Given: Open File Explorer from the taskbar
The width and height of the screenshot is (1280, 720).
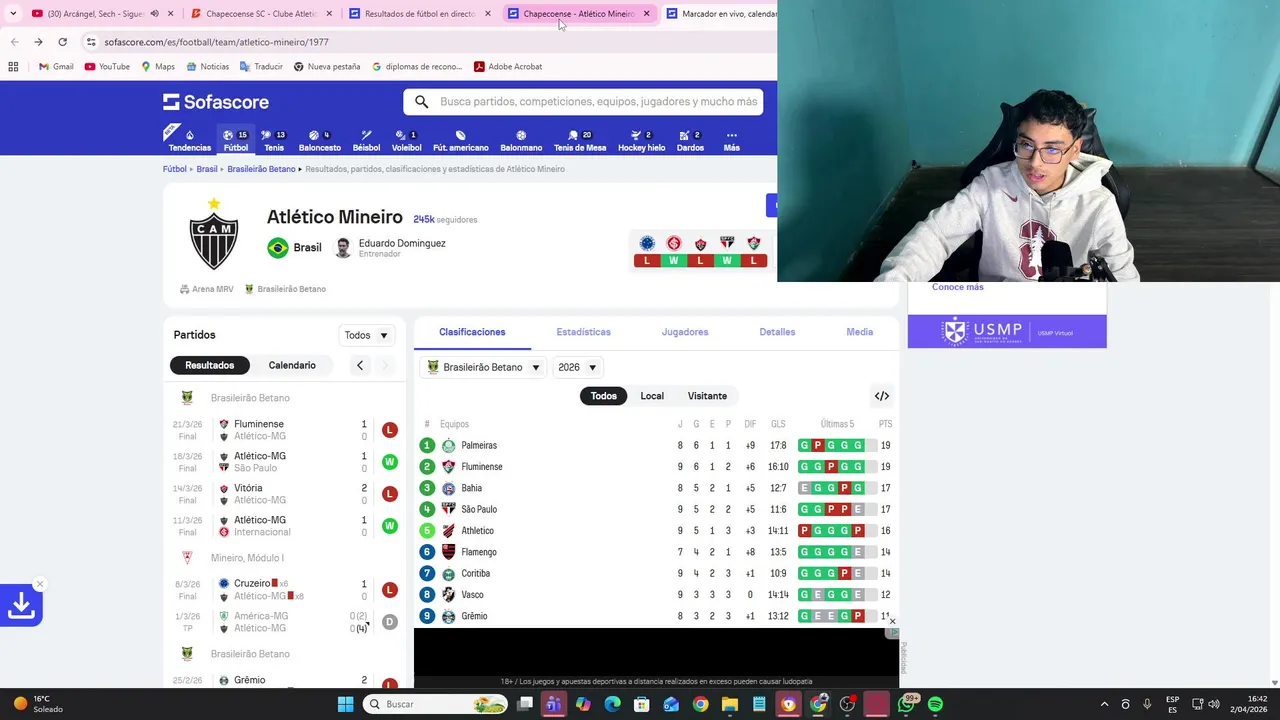Looking at the screenshot, I should point(730,704).
